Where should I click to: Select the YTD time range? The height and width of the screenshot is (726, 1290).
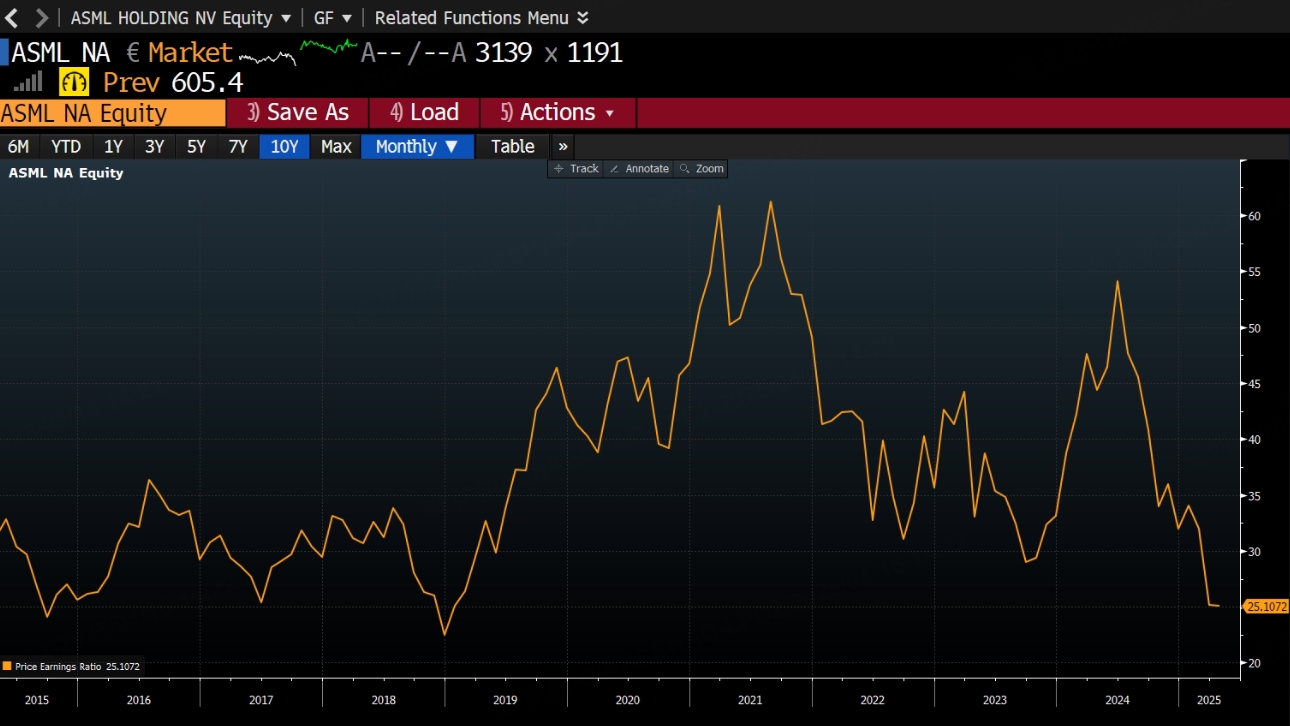[66, 146]
